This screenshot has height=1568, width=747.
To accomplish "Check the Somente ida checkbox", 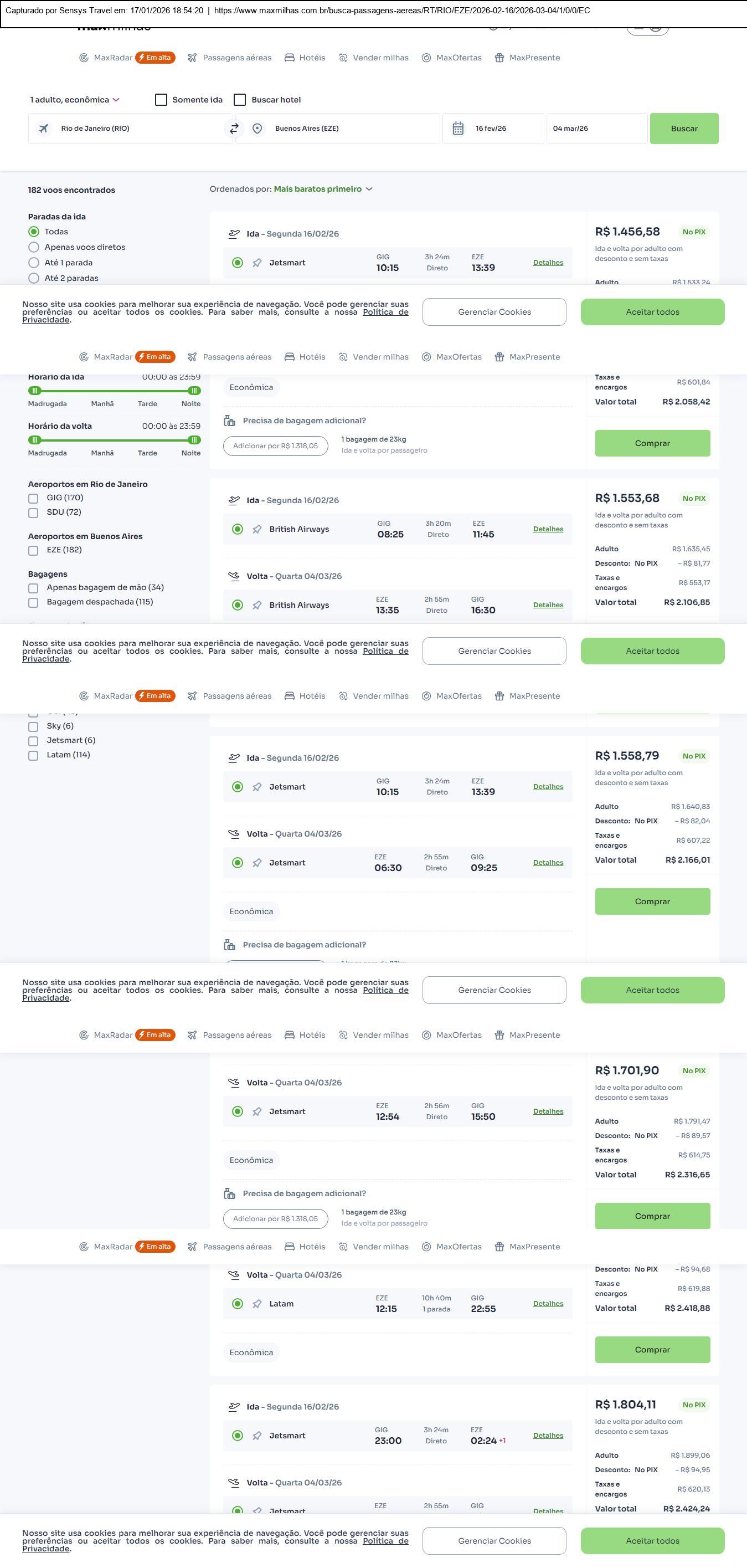I will pyautogui.click(x=161, y=100).
